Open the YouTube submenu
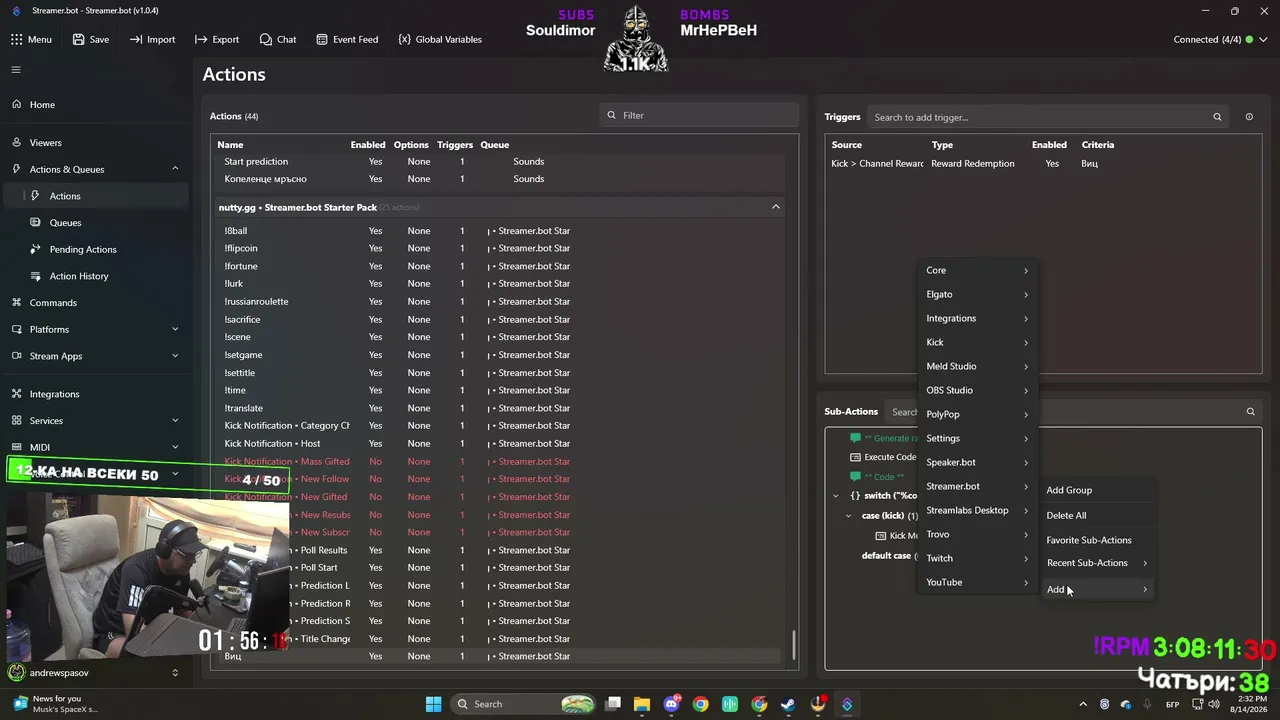The width and height of the screenshot is (1280, 720). coord(977,582)
